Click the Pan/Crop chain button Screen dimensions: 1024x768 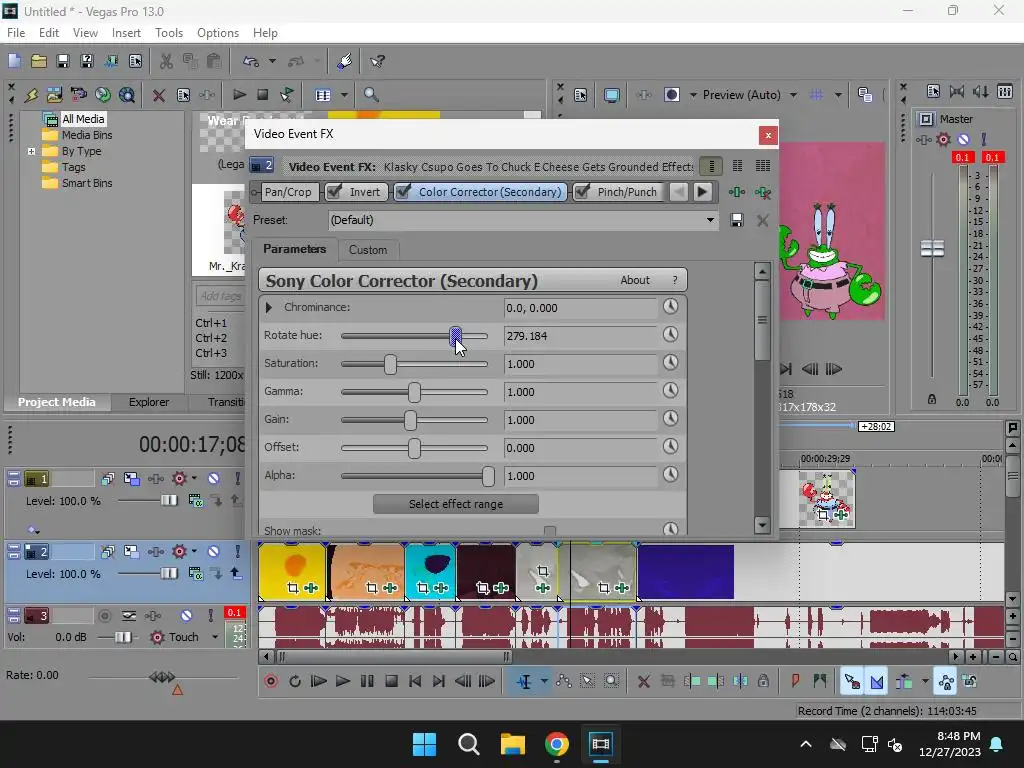click(x=288, y=192)
